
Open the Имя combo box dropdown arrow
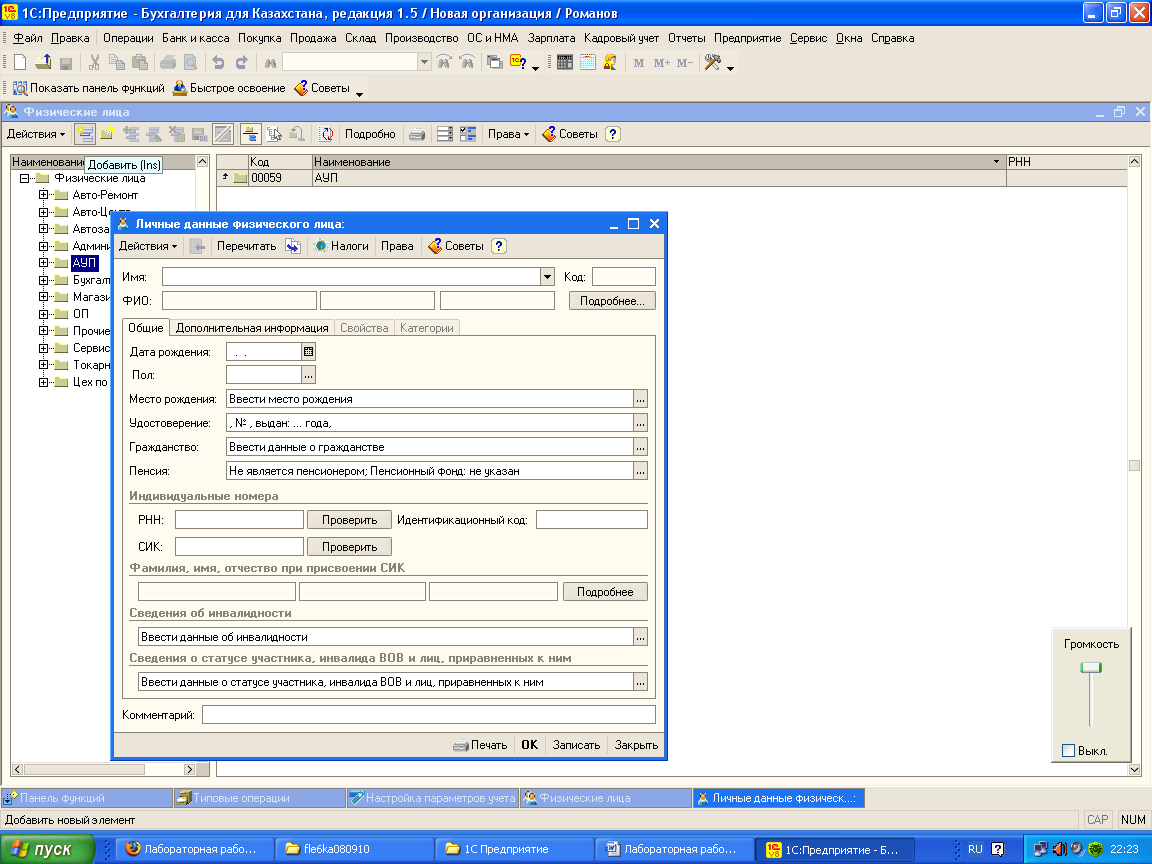tap(547, 277)
